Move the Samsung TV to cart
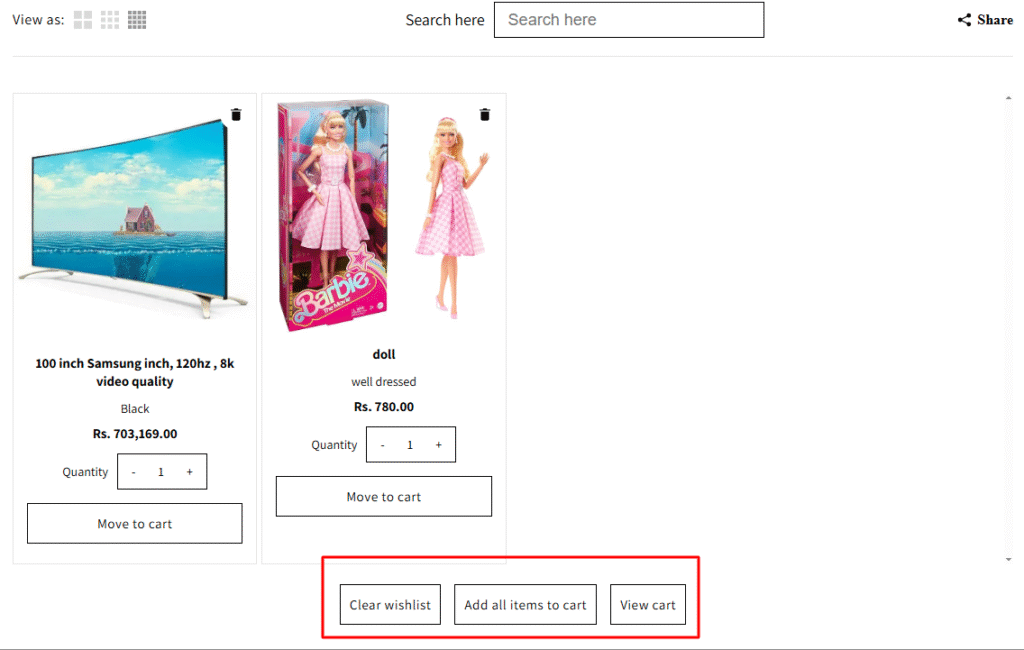The width and height of the screenshot is (1024, 650). coord(135,523)
